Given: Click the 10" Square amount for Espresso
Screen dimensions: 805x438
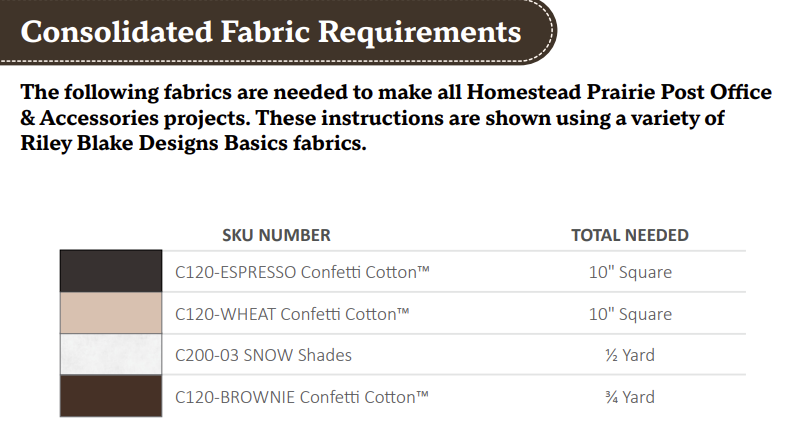Looking at the screenshot, I should pyautogui.click(x=630, y=272).
